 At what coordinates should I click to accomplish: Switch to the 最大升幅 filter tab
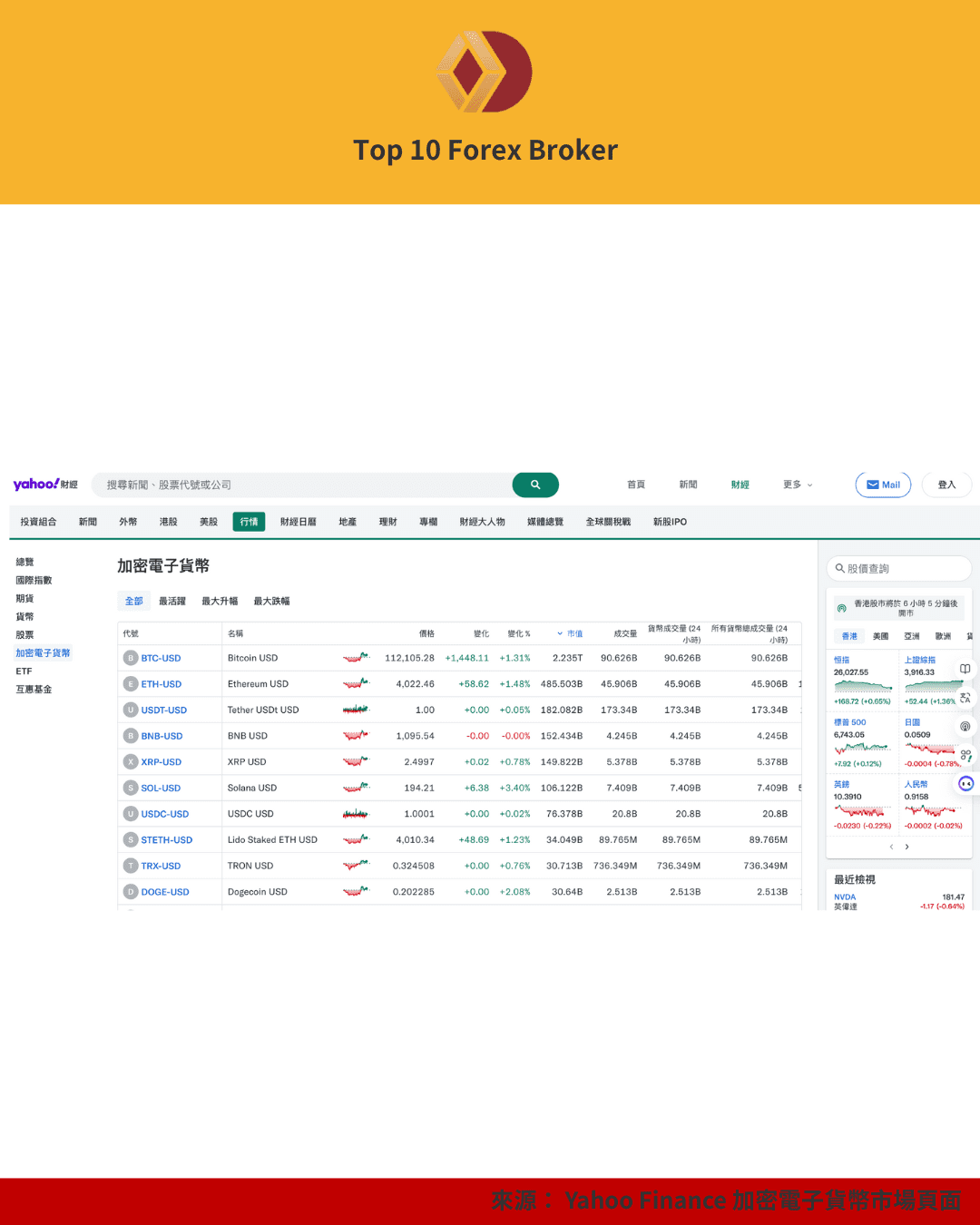(x=219, y=601)
